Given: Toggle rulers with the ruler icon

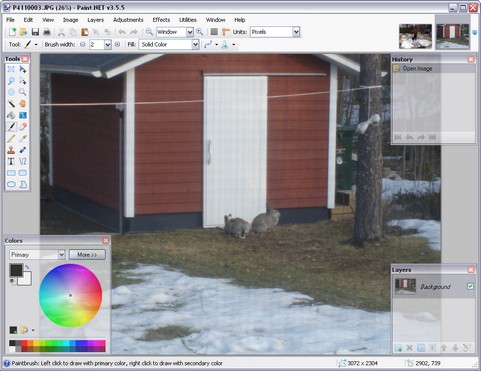Looking at the screenshot, I should tap(226, 32).
